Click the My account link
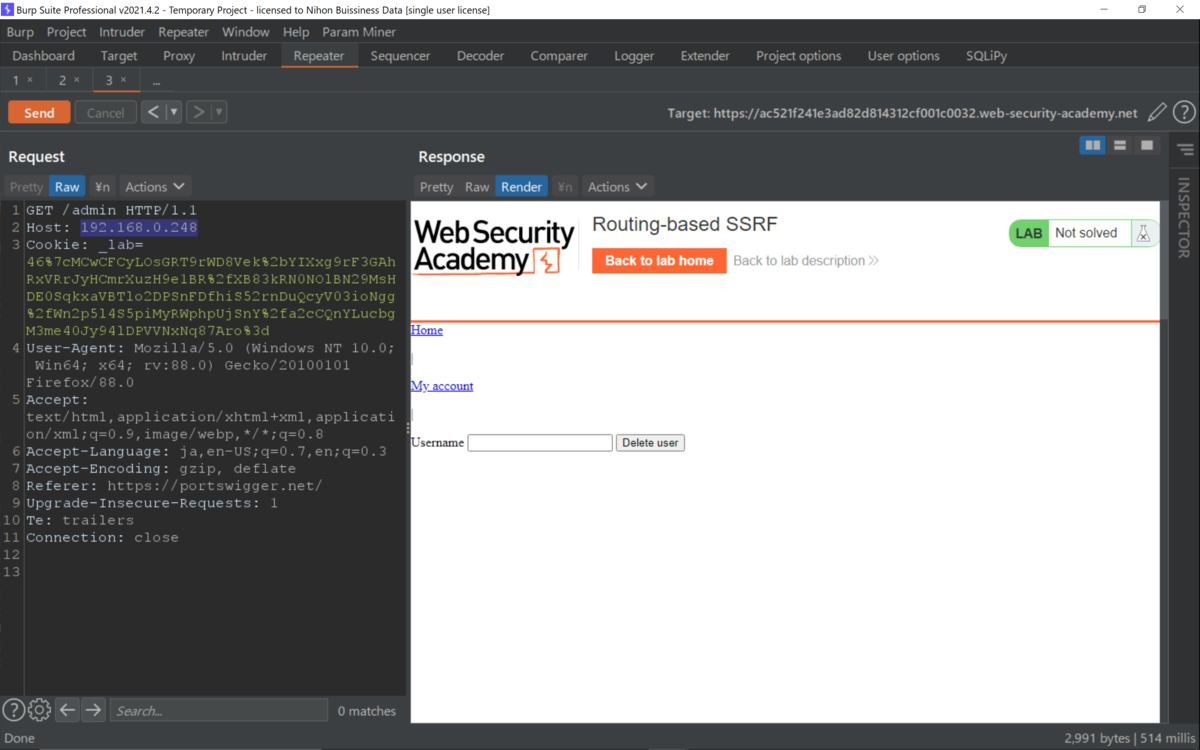The width and height of the screenshot is (1200, 750). (x=442, y=386)
